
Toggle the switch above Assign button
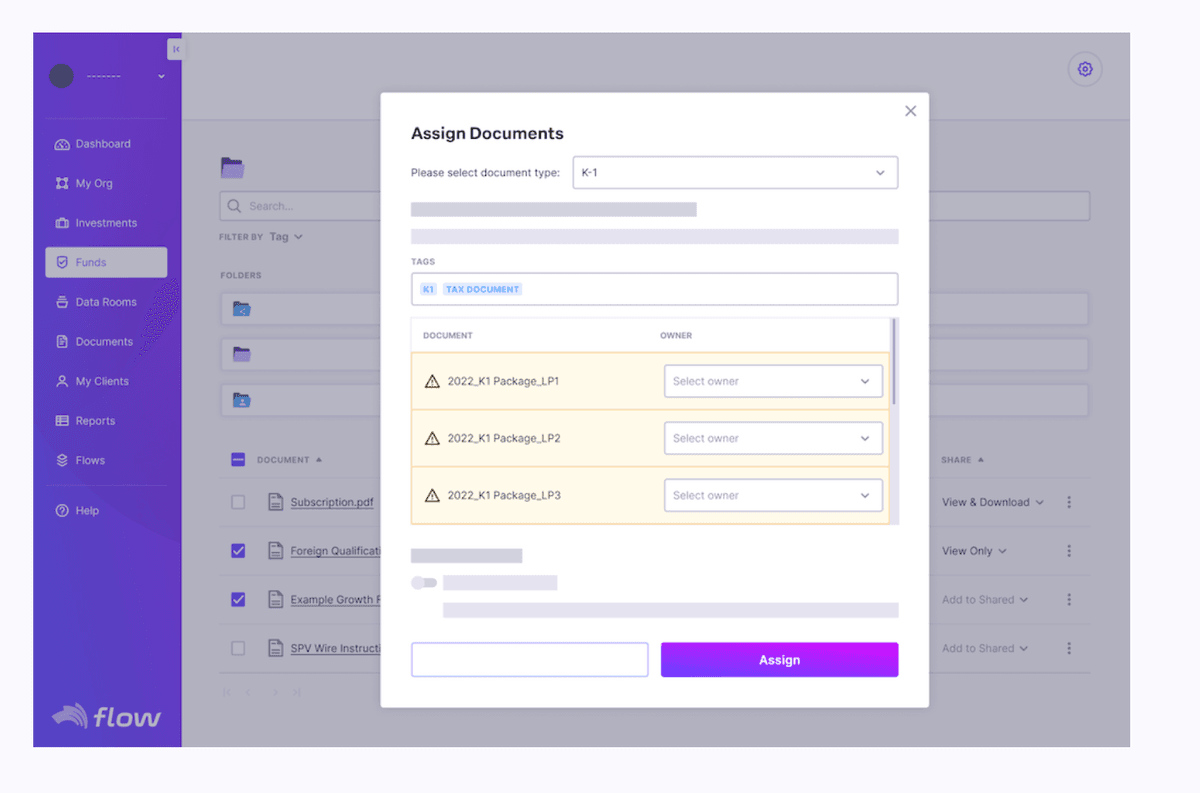point(424,582)
